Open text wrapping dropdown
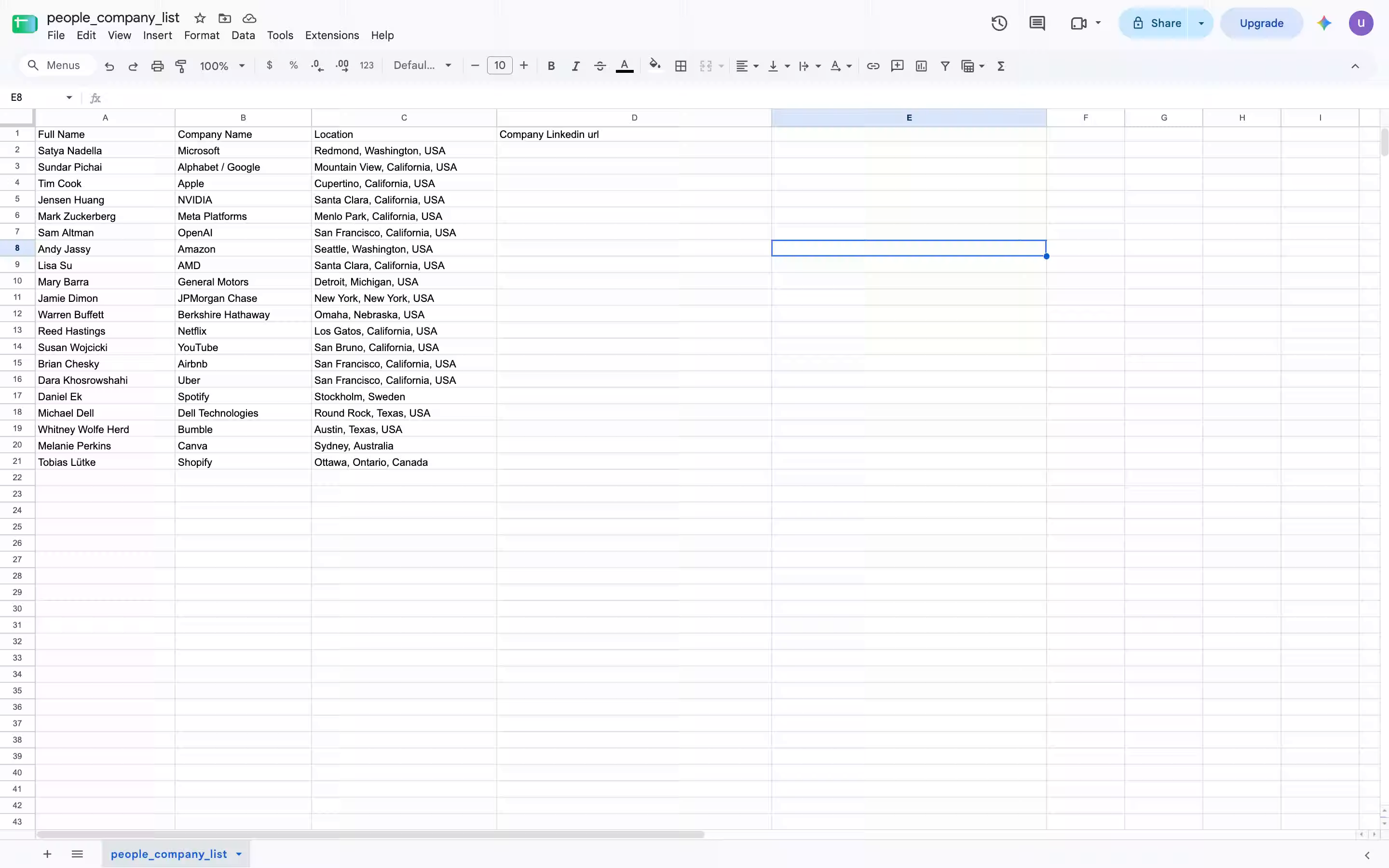Image resolution: width=1389 pixels, height=868 pixels. [x=810, y=66]
